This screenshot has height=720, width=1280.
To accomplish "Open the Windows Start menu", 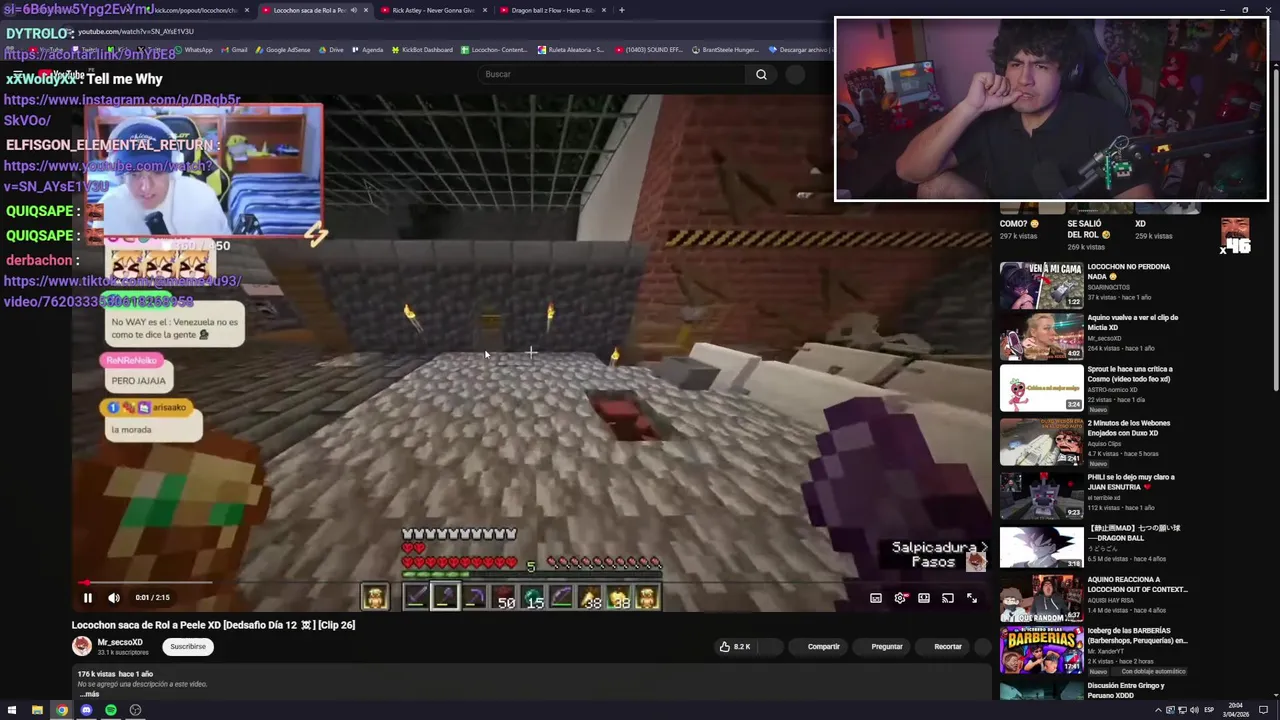I will [12, 711].
